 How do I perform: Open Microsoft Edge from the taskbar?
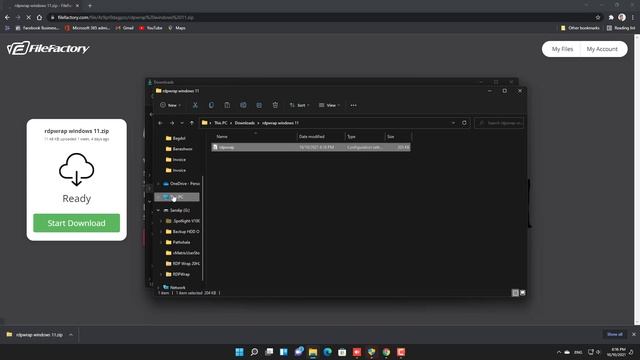(x=328, y=352)
